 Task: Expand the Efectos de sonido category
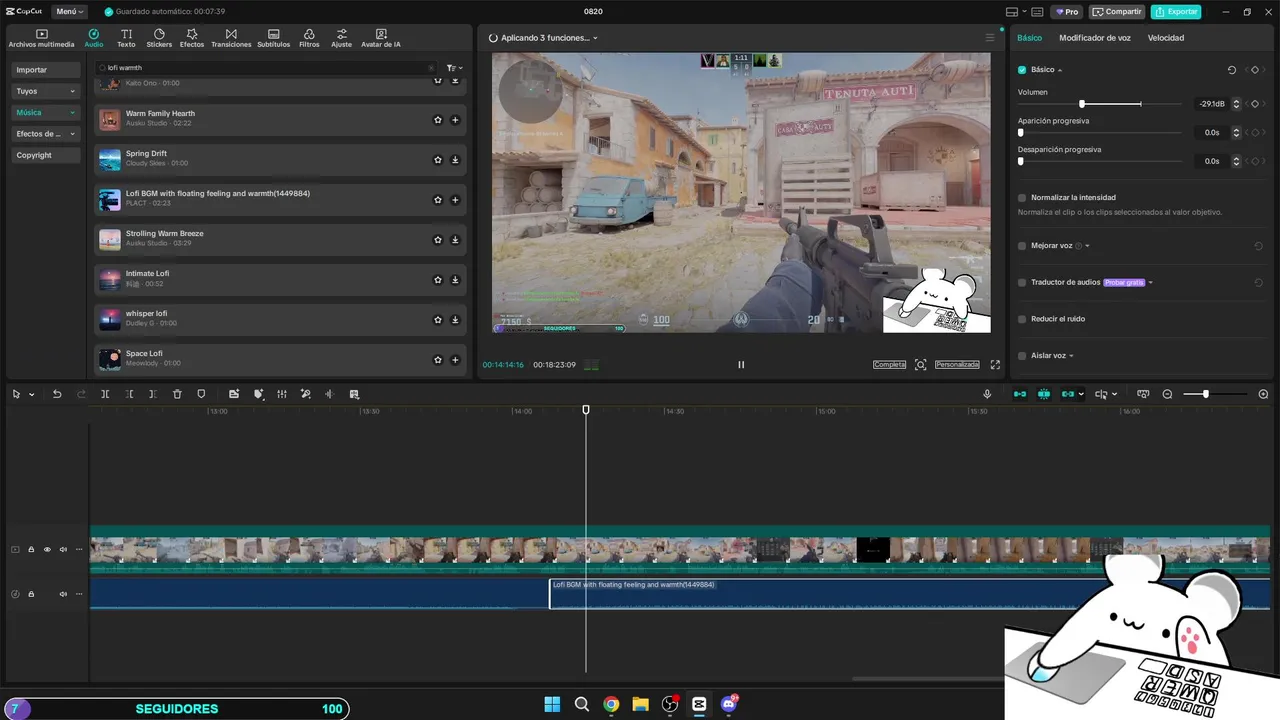(45, 134)
